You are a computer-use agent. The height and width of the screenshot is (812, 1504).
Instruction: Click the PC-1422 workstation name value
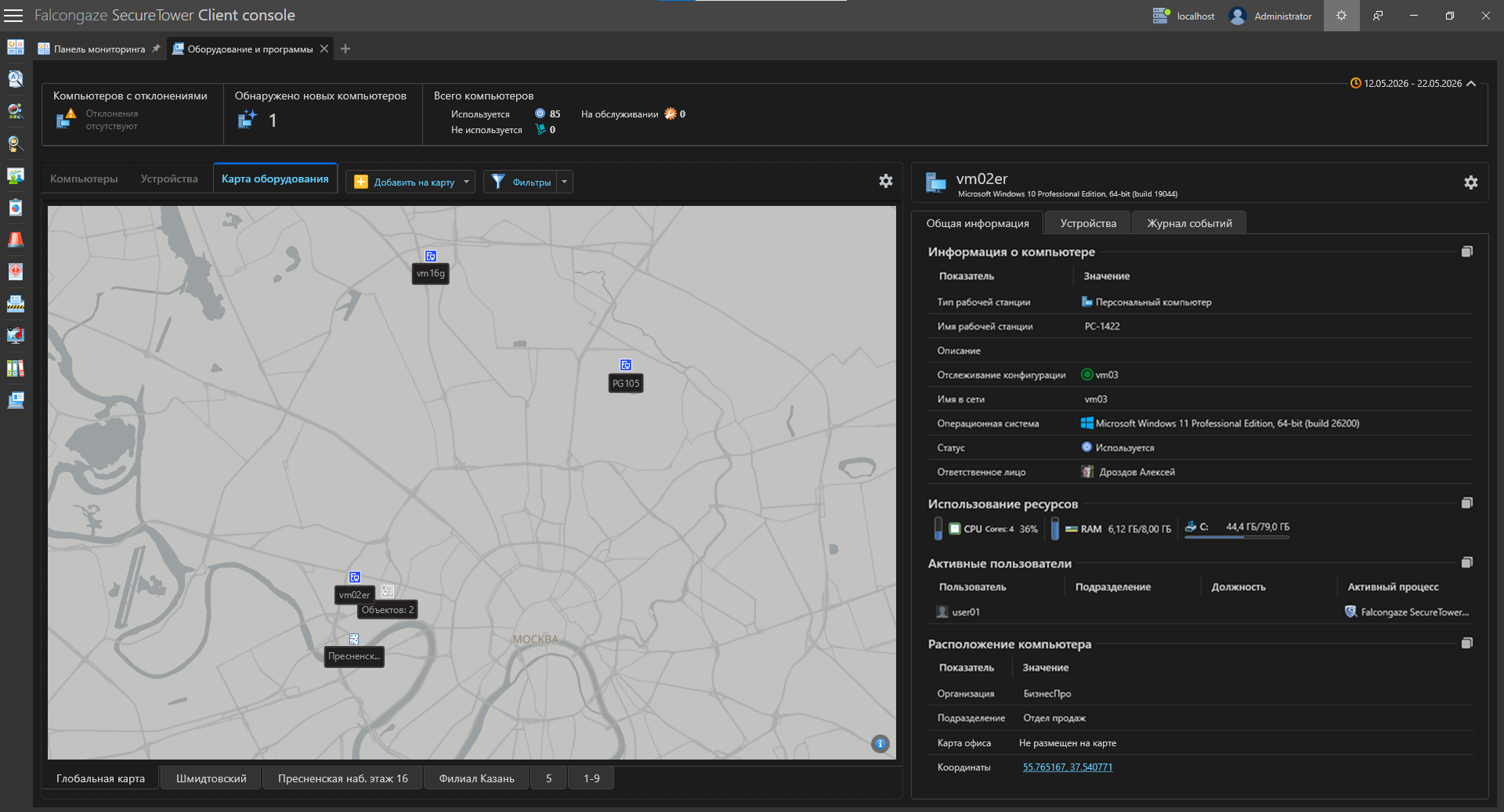[x=1102, y=327]
